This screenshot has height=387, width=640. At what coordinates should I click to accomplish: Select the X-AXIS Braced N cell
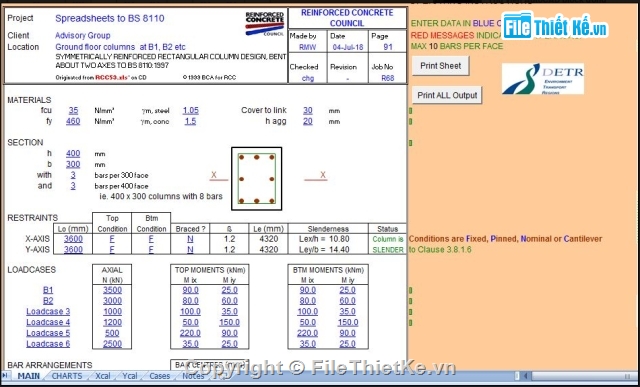pyautogui.click(x=190, y=239)
